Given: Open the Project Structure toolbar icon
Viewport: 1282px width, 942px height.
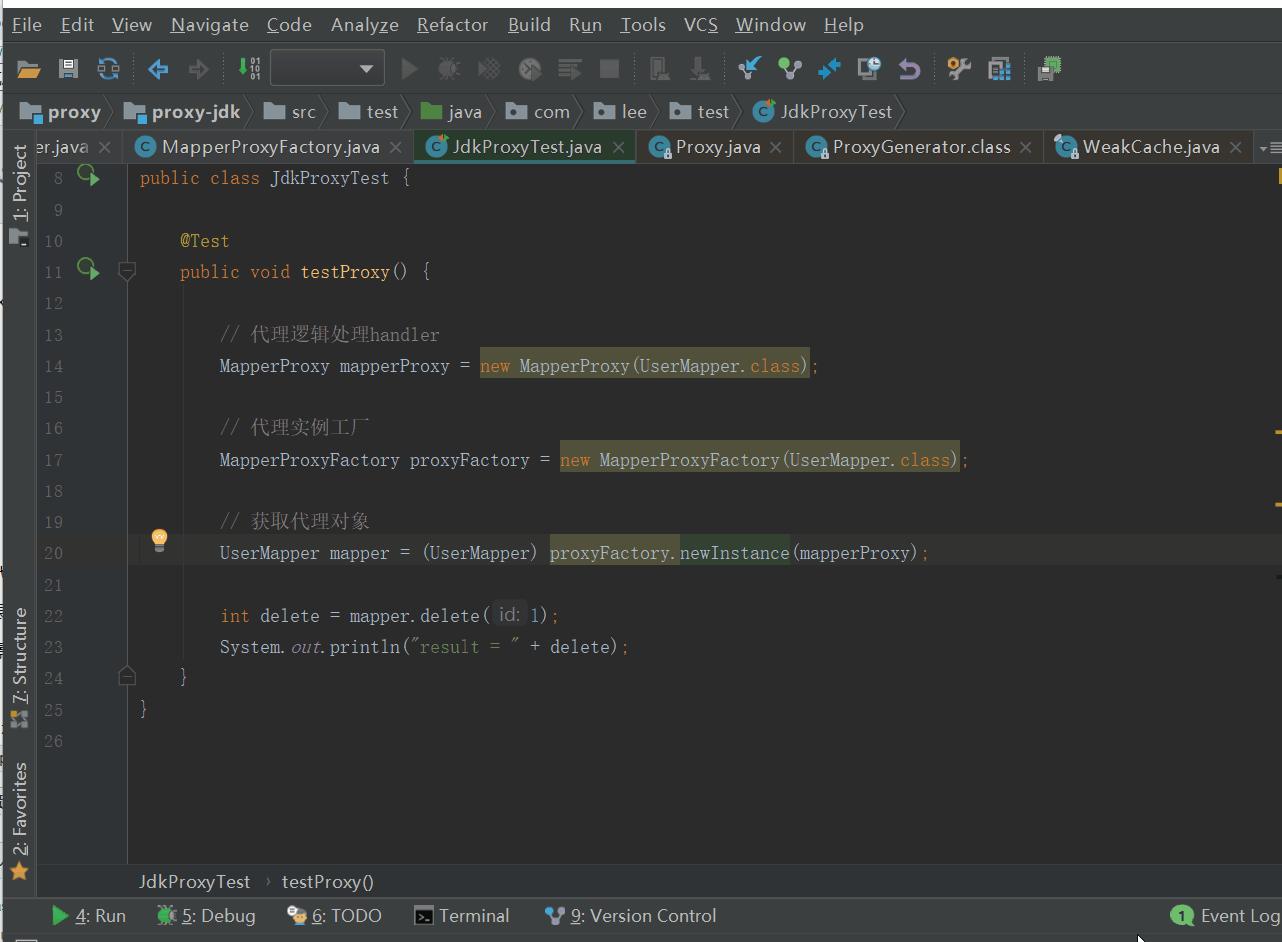Looking at the screenshot, I should [999, 69].
